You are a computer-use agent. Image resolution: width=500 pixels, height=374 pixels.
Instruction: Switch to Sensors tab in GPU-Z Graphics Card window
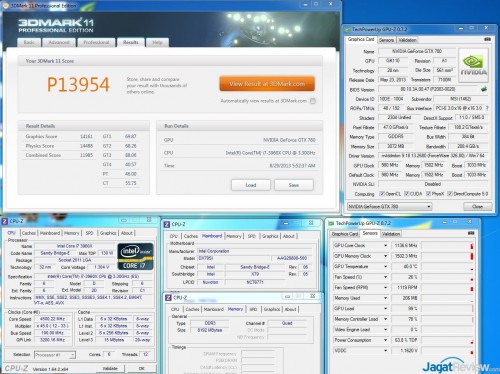[x=386, y=40]
